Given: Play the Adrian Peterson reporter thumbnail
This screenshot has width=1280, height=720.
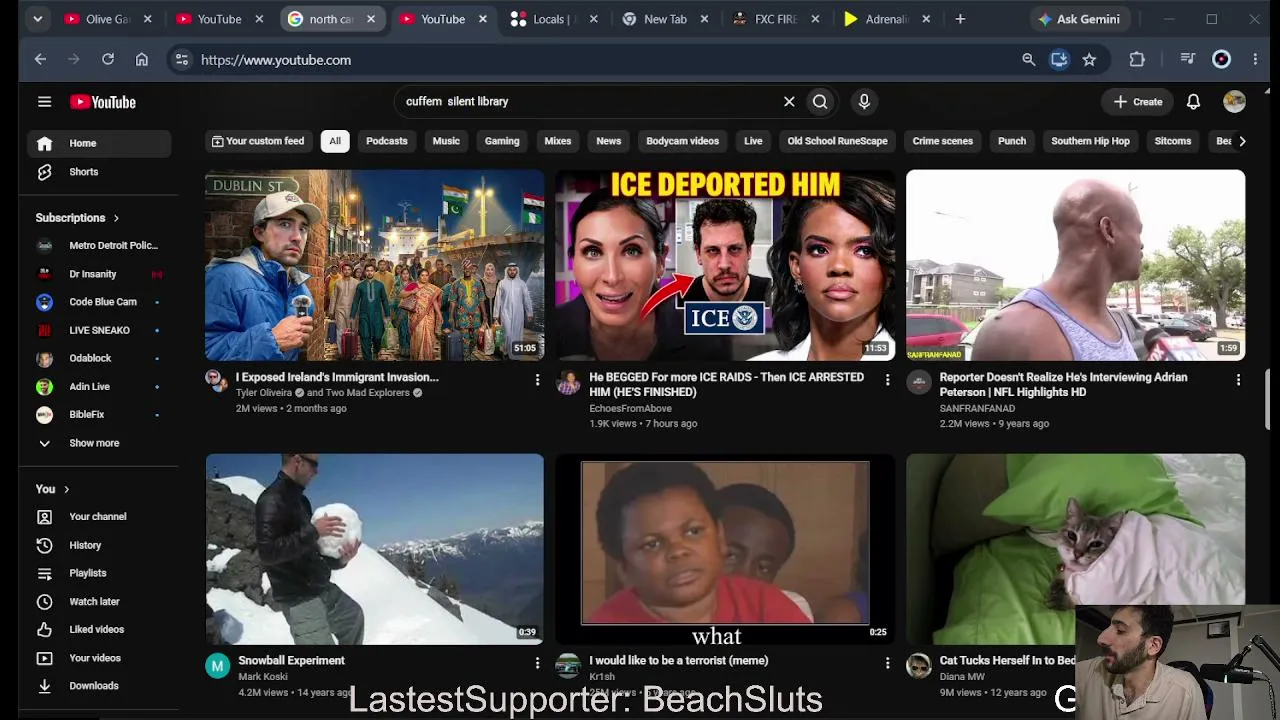Looking at the screenshot, I should [1076, 265].
